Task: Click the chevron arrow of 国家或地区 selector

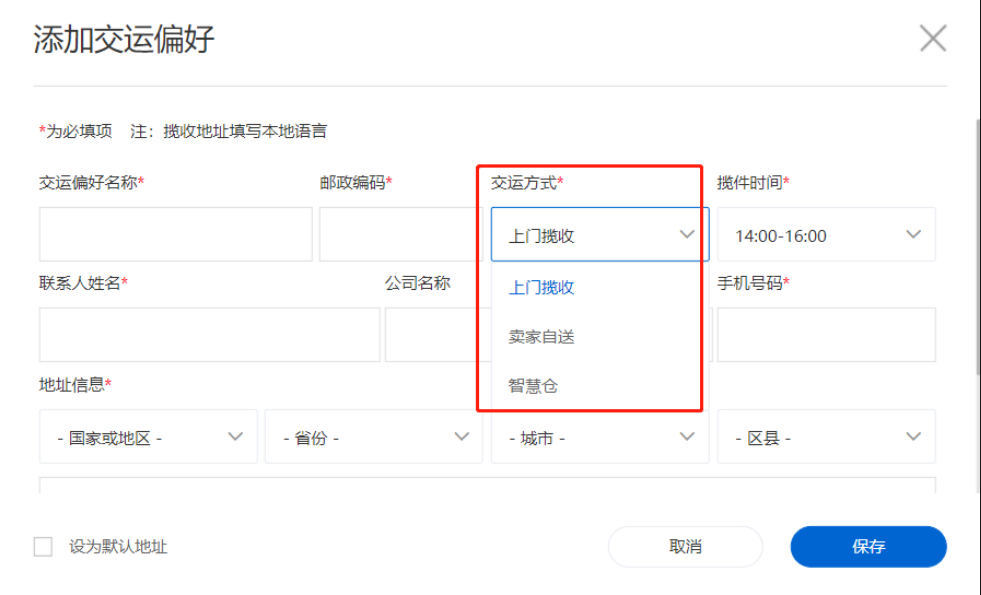Action: click(235, 437)
